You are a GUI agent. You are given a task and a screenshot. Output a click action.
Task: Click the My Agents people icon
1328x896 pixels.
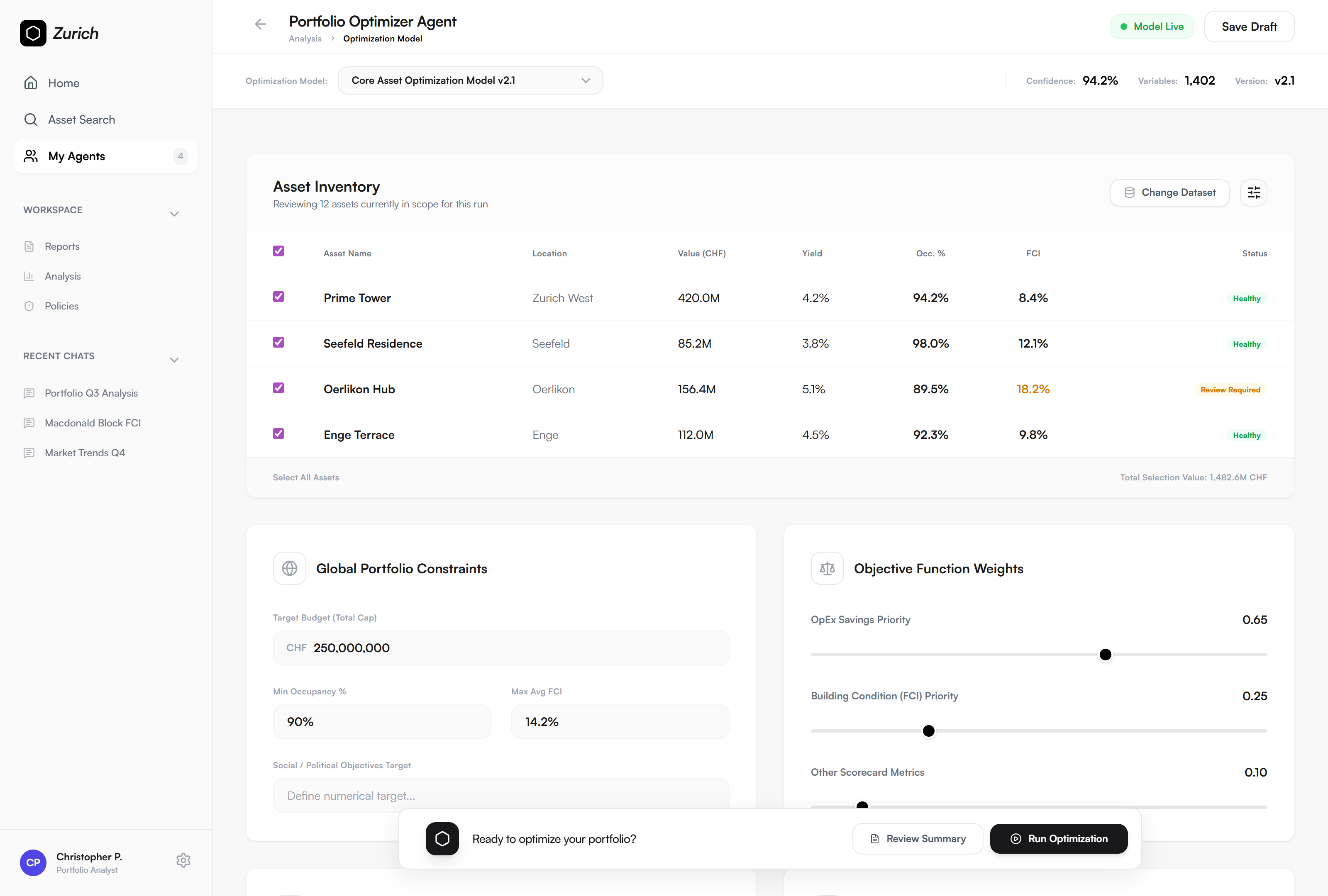(31, 156)
